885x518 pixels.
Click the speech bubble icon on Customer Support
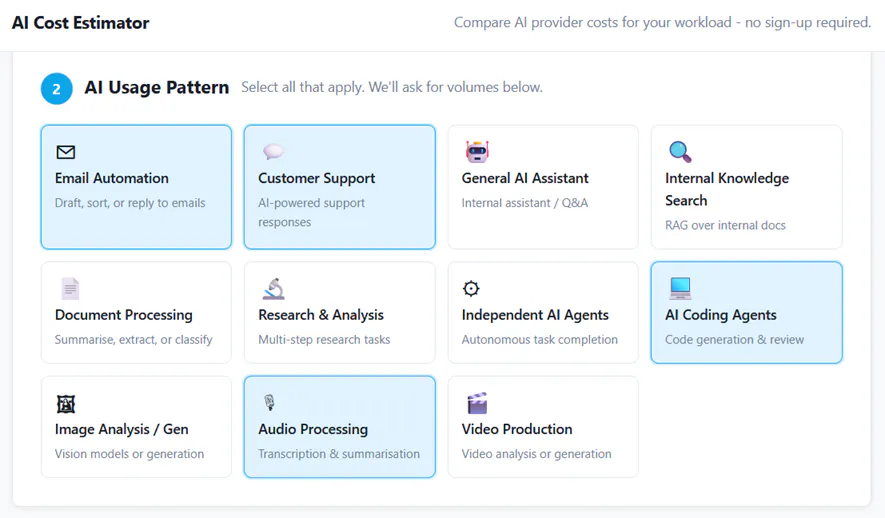coord(273,151)
